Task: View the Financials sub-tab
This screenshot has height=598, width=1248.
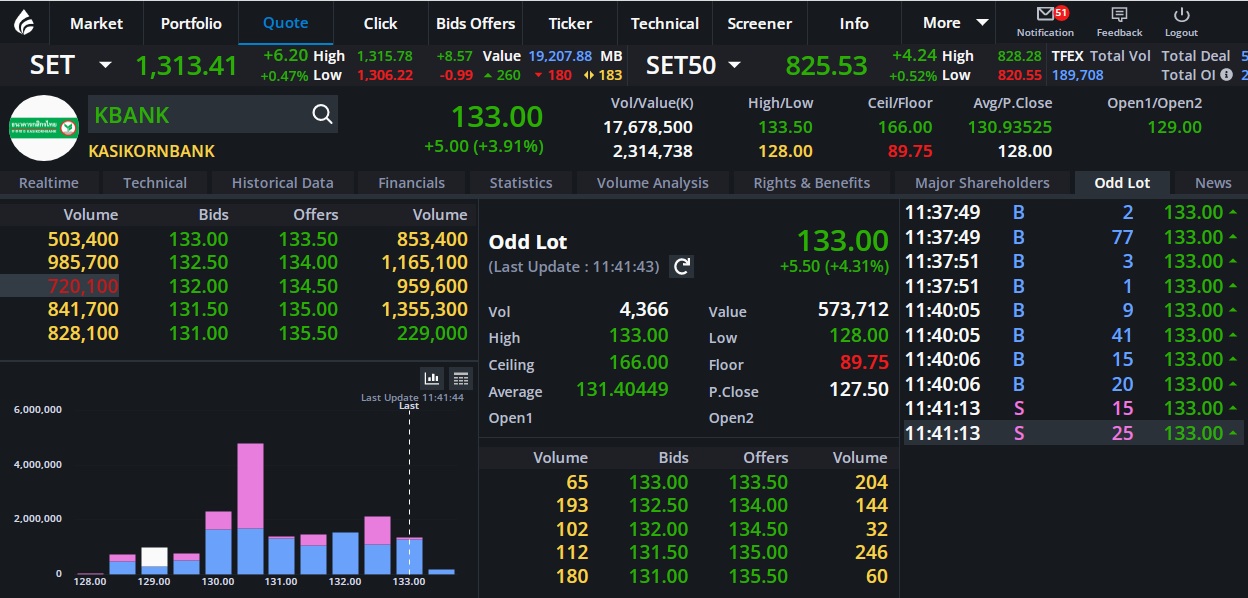Action: pyautogui.click(x=412, y=183)
